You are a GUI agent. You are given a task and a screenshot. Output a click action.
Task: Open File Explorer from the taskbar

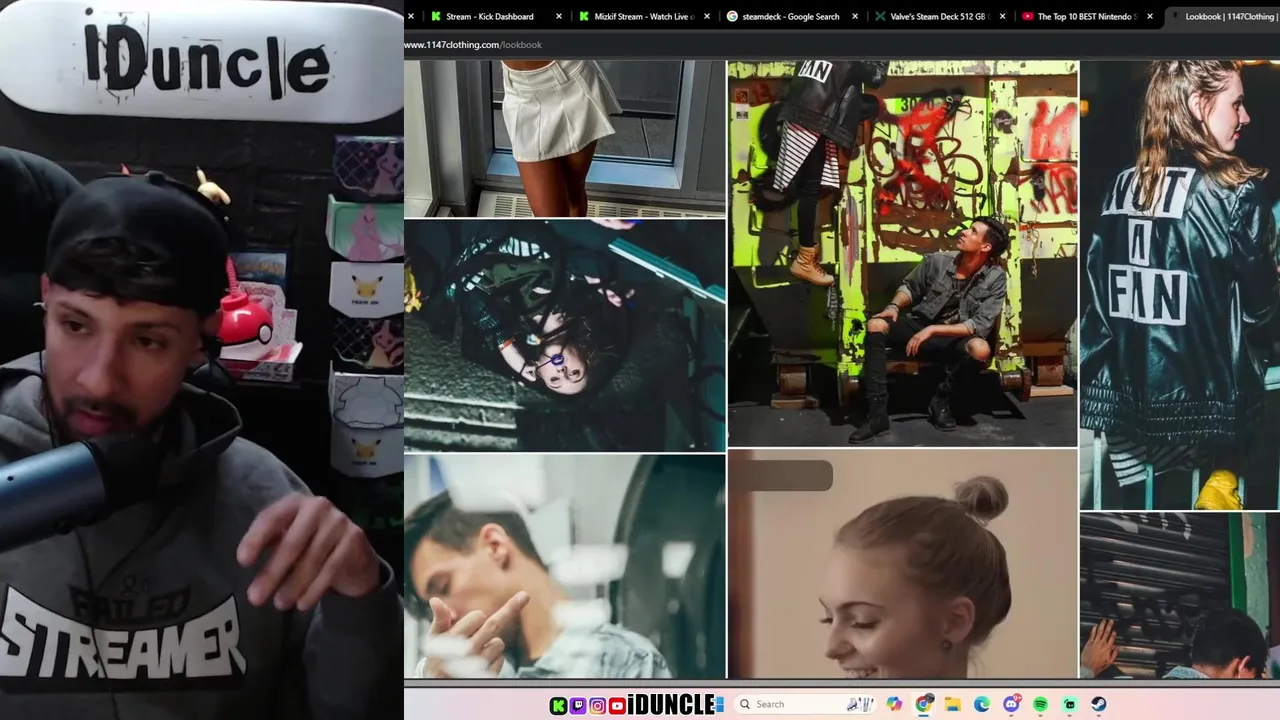(x=953, y=704)
